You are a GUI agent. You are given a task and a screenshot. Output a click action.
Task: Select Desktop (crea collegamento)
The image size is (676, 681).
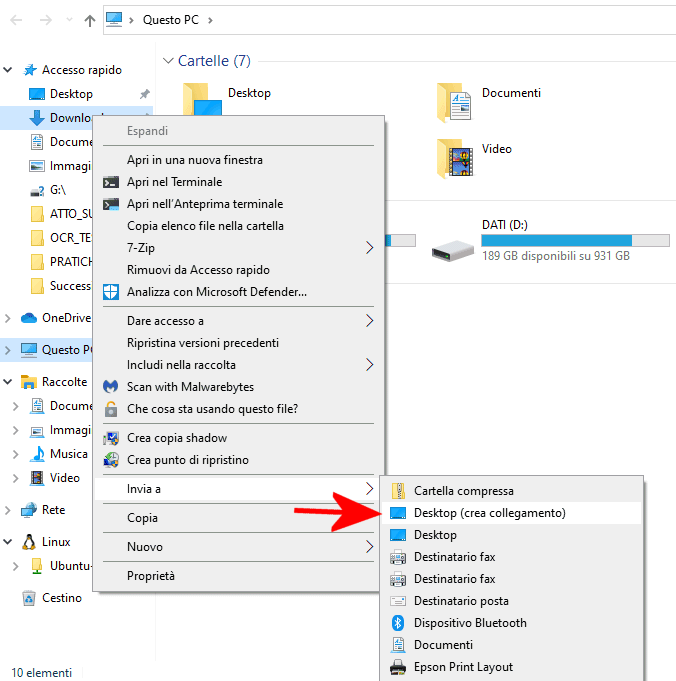(x=511, y=513)
